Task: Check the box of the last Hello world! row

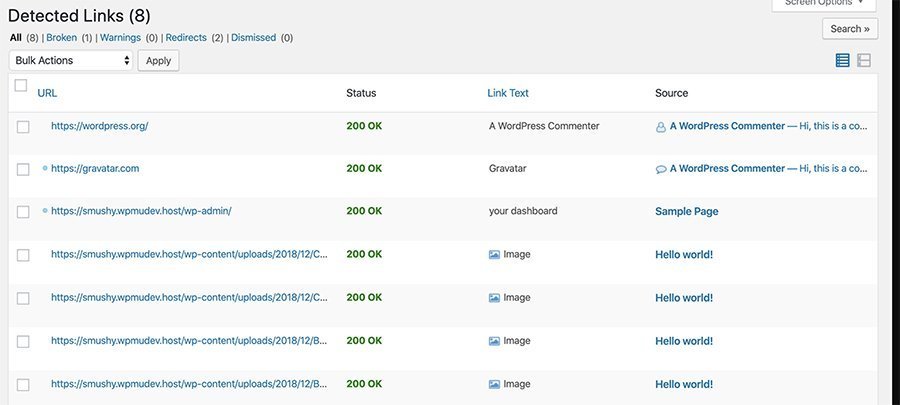Action: click(x=23, y=385)
